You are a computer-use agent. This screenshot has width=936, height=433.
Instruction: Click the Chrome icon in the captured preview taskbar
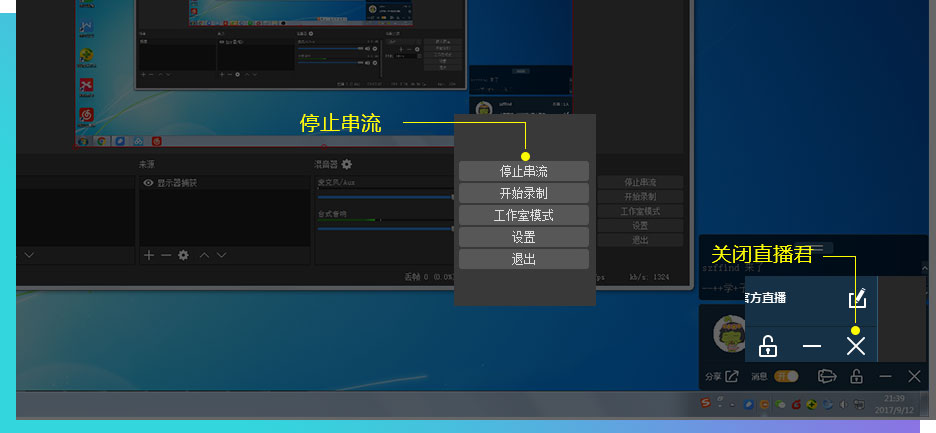(102, 142)
